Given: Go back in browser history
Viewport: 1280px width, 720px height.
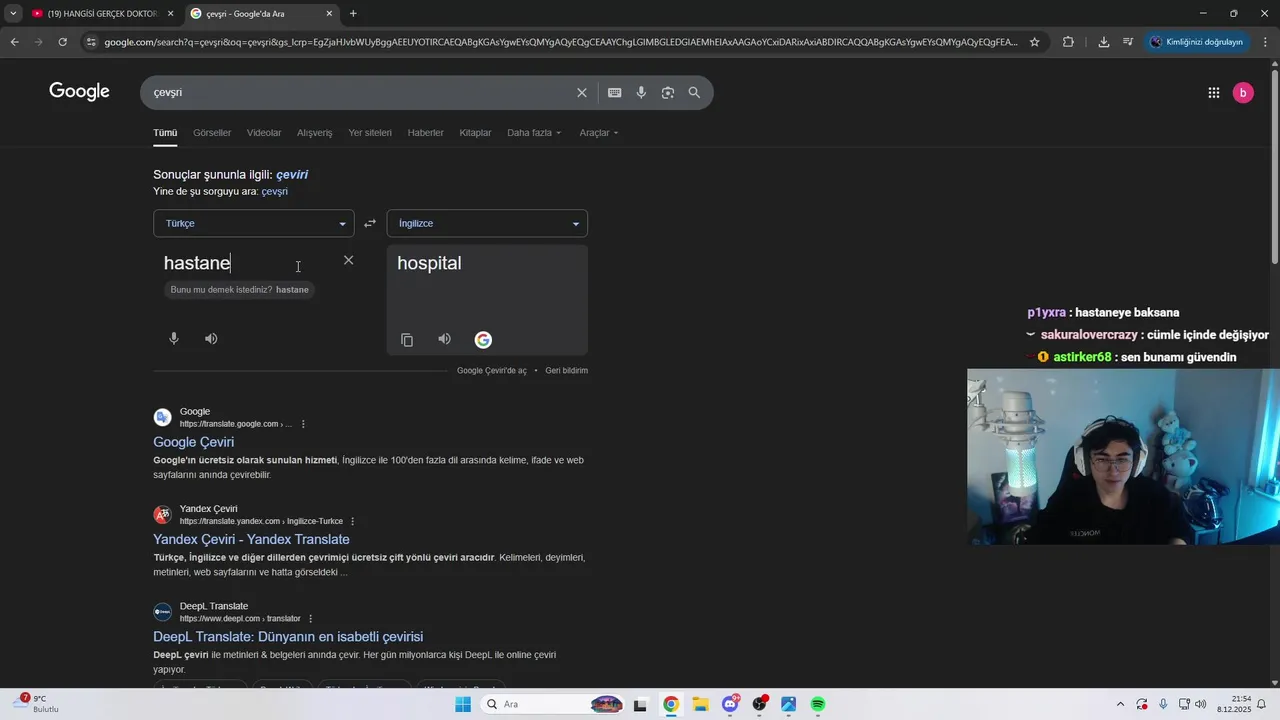Looking at the screenshot, I should coord(14,42).
